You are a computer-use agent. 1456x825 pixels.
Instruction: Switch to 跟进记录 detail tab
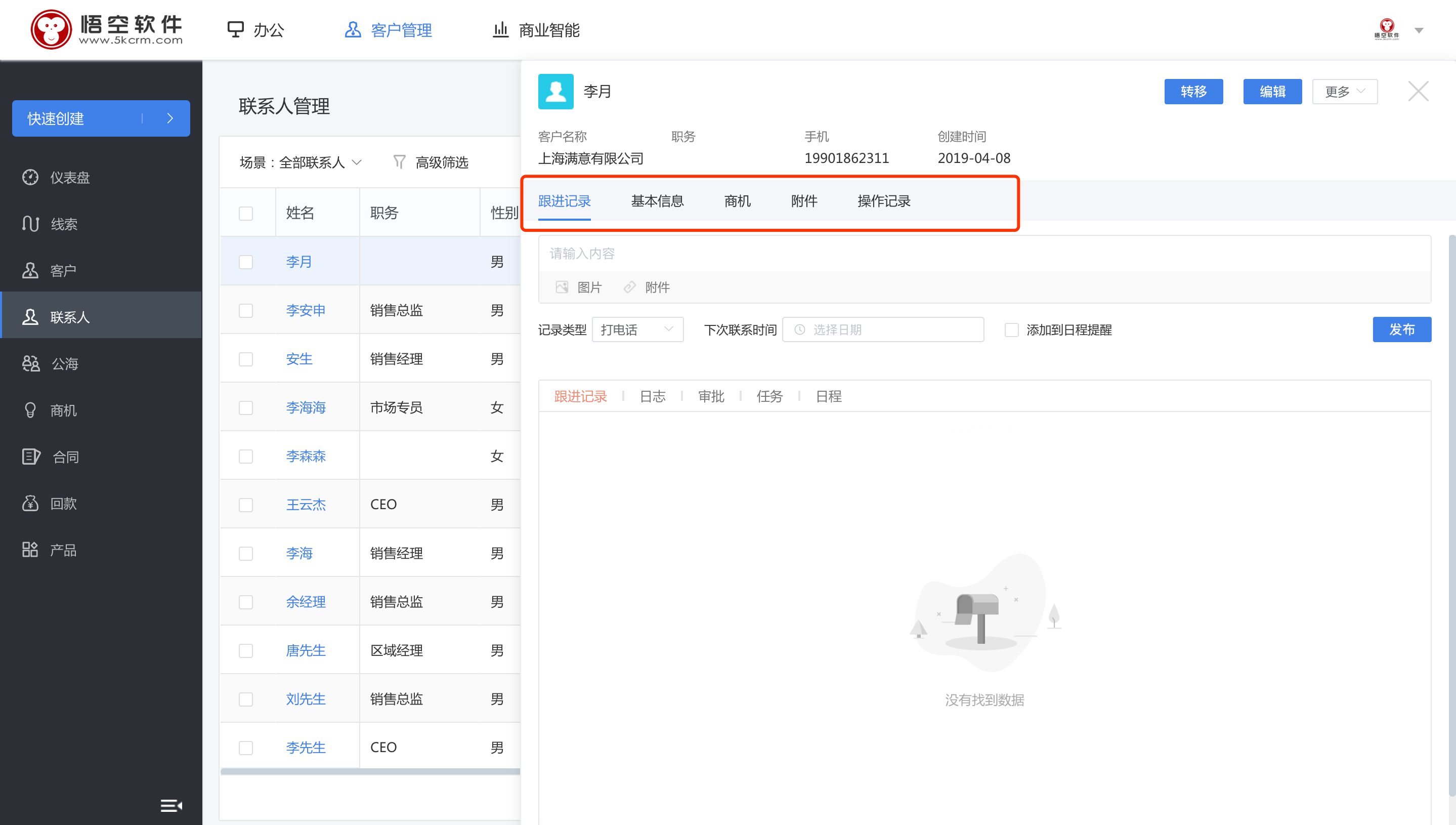pos(564,201)
